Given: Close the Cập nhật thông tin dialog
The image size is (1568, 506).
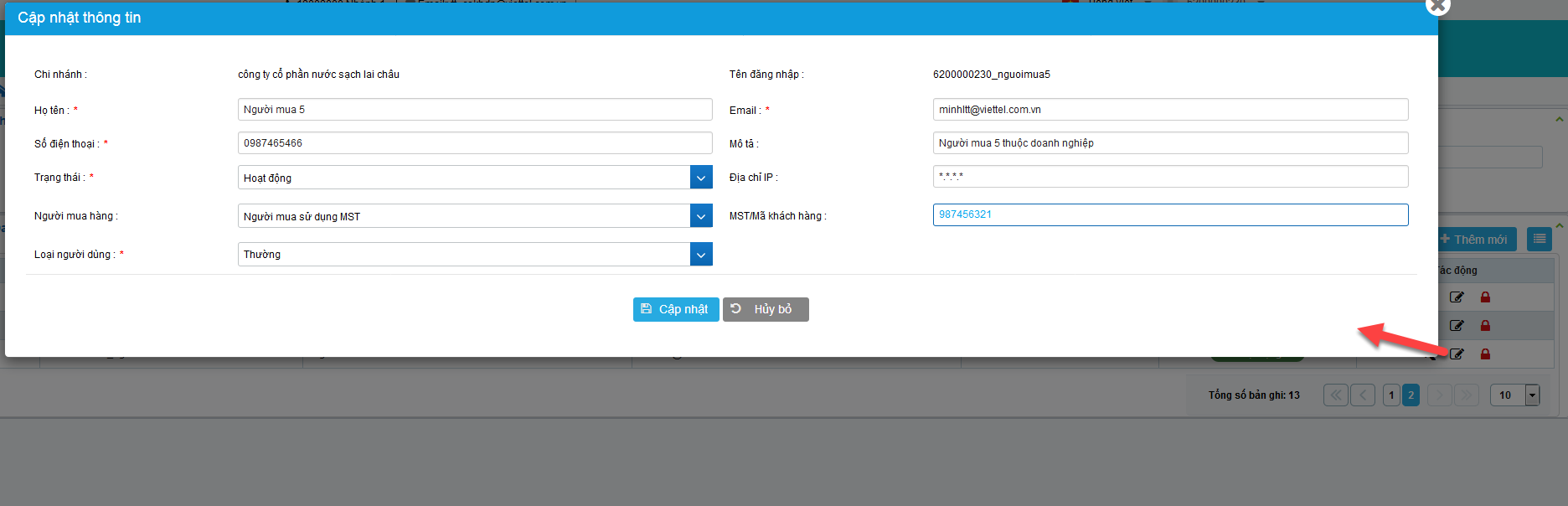Looking at the screenshot, I should pyautogui.click(x=1437, y=6).
